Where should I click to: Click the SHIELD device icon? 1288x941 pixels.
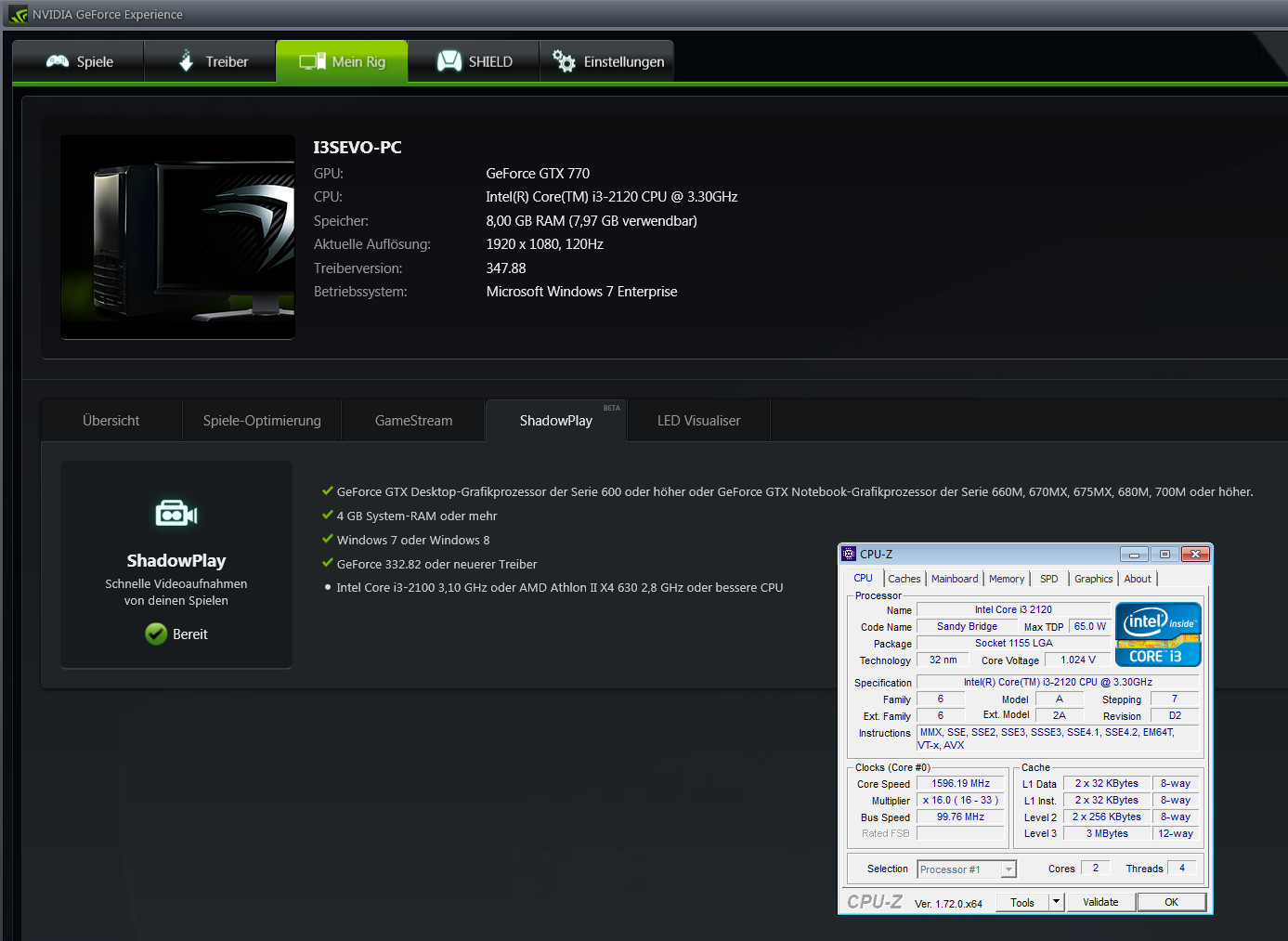coord(449,61)
